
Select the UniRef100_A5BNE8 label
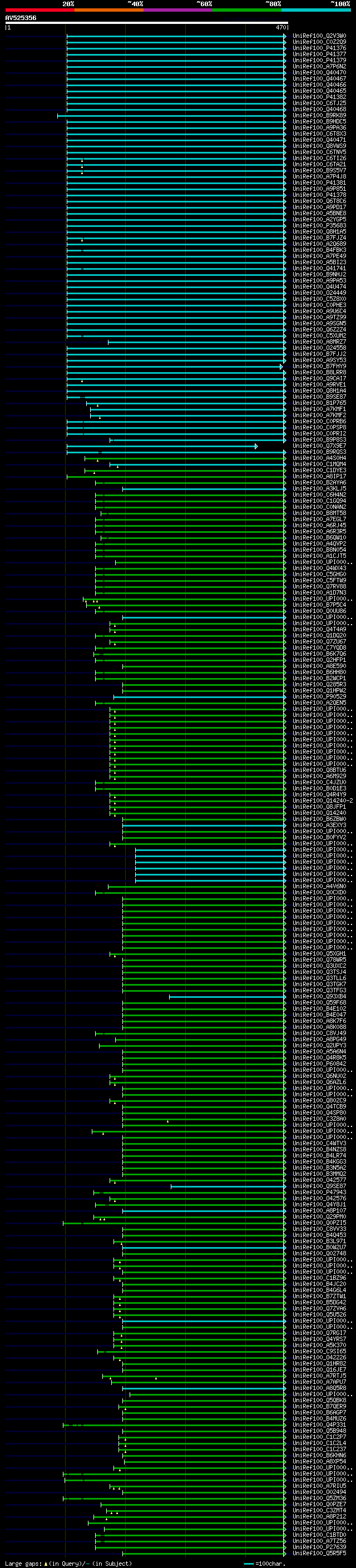[319, 214]
